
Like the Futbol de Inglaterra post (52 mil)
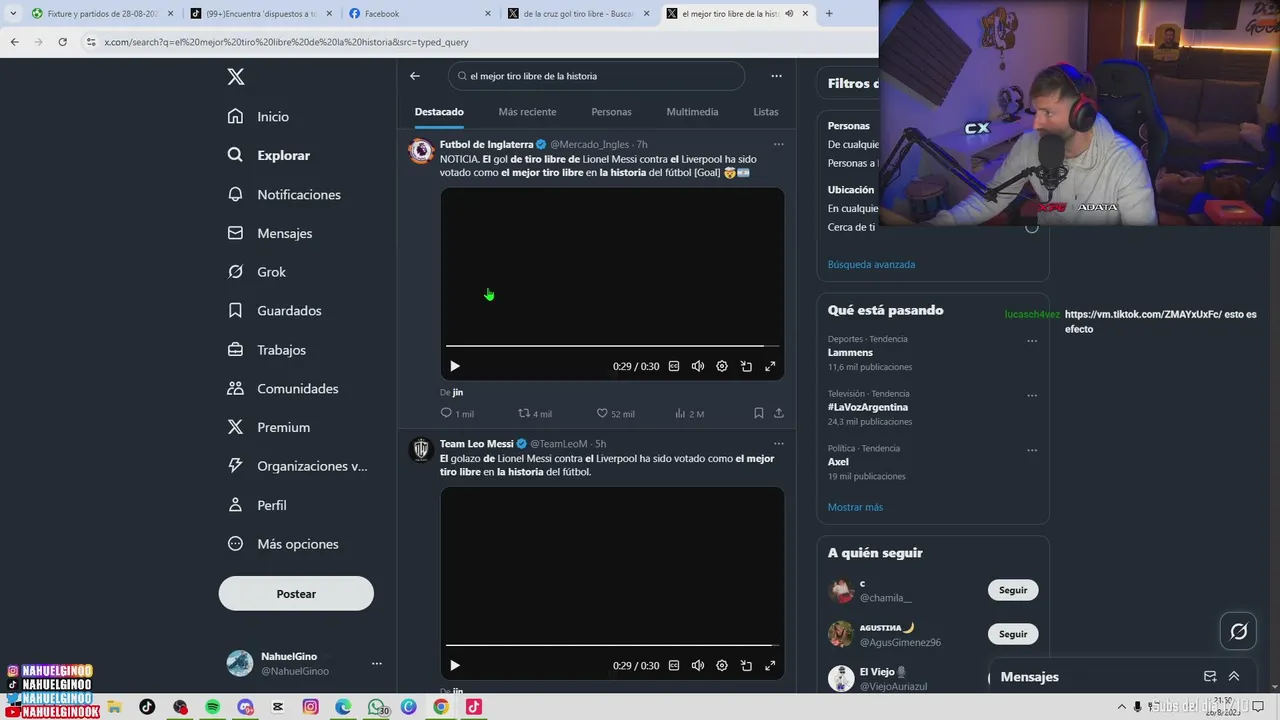pos(615,413)
